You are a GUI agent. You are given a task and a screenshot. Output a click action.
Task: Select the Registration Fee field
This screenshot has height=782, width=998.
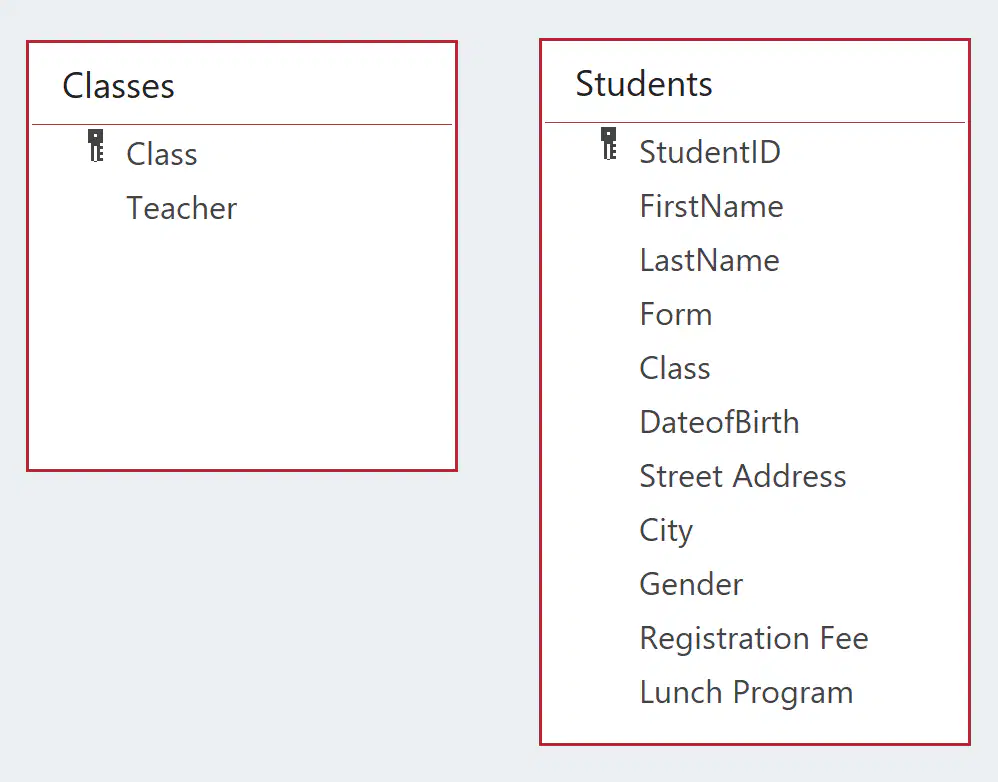754,639
